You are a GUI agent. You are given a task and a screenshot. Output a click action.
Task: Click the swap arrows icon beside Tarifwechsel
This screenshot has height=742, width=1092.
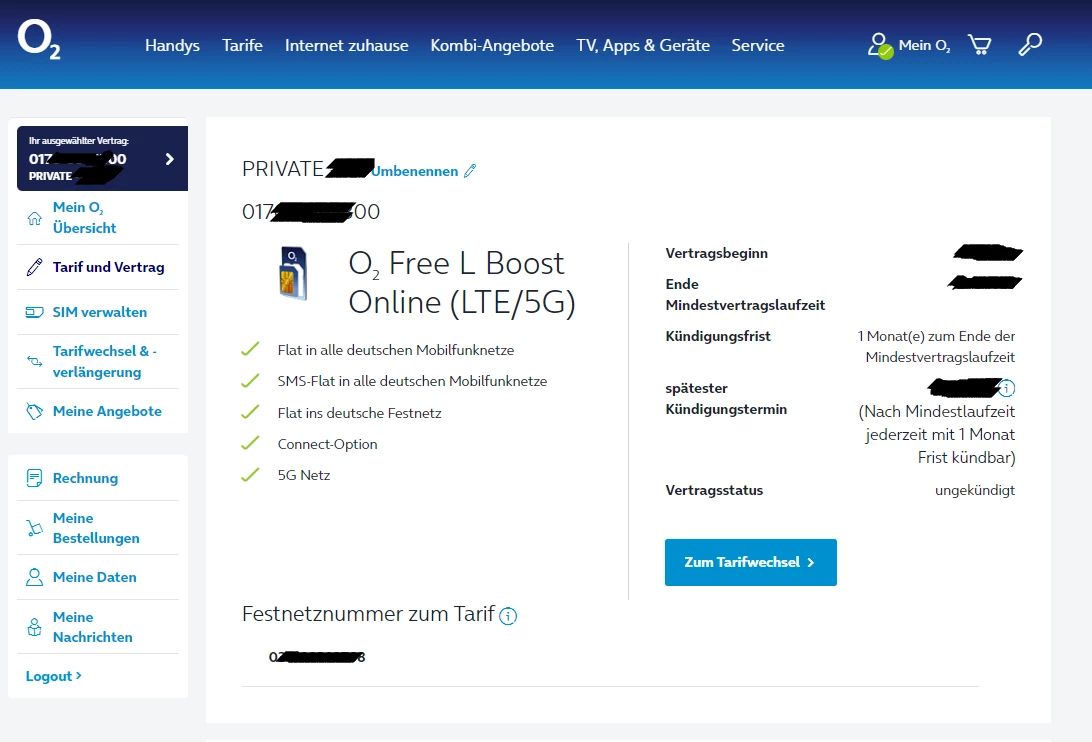(x=34, y=361)
